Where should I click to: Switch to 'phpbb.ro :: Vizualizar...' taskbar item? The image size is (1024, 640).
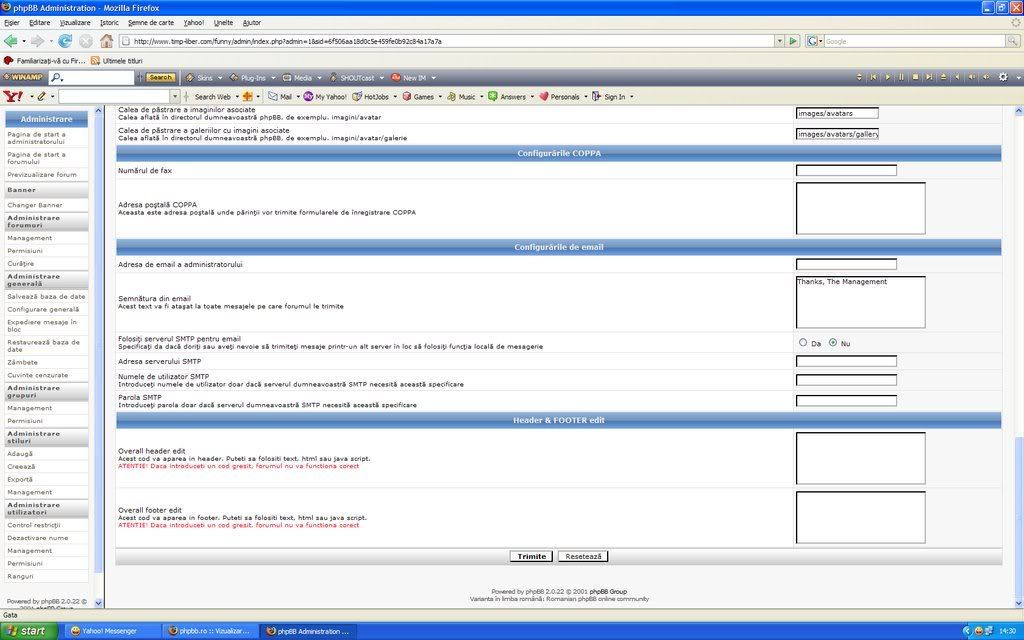[210, 631]
